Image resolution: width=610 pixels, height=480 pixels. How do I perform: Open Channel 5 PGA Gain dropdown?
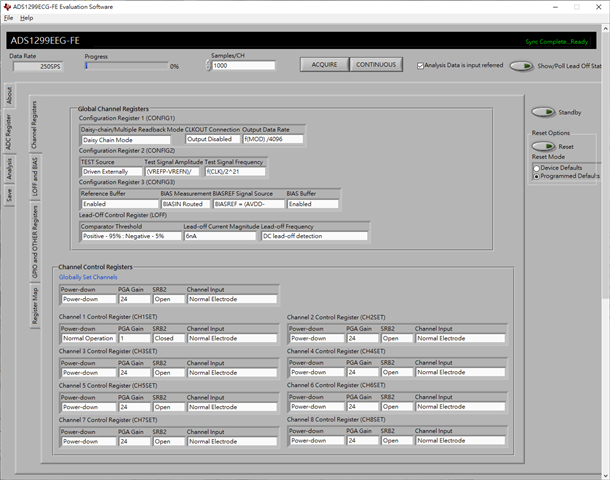[135, 407]
